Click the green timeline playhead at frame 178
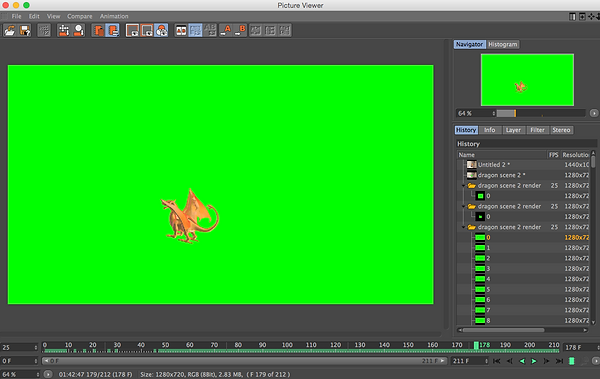 [x=476, y=346]
